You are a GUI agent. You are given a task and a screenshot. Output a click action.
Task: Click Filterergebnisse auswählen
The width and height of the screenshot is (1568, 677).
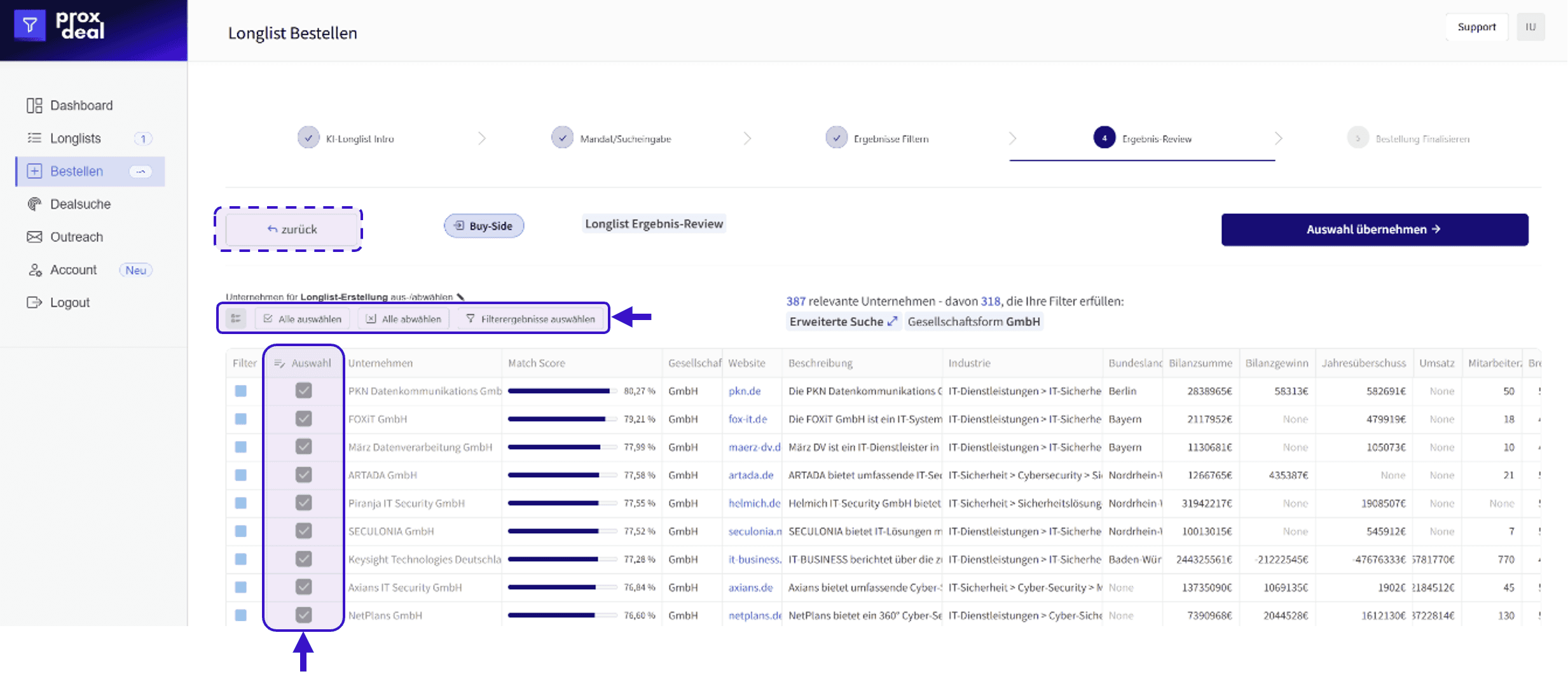tap(531, 319)
